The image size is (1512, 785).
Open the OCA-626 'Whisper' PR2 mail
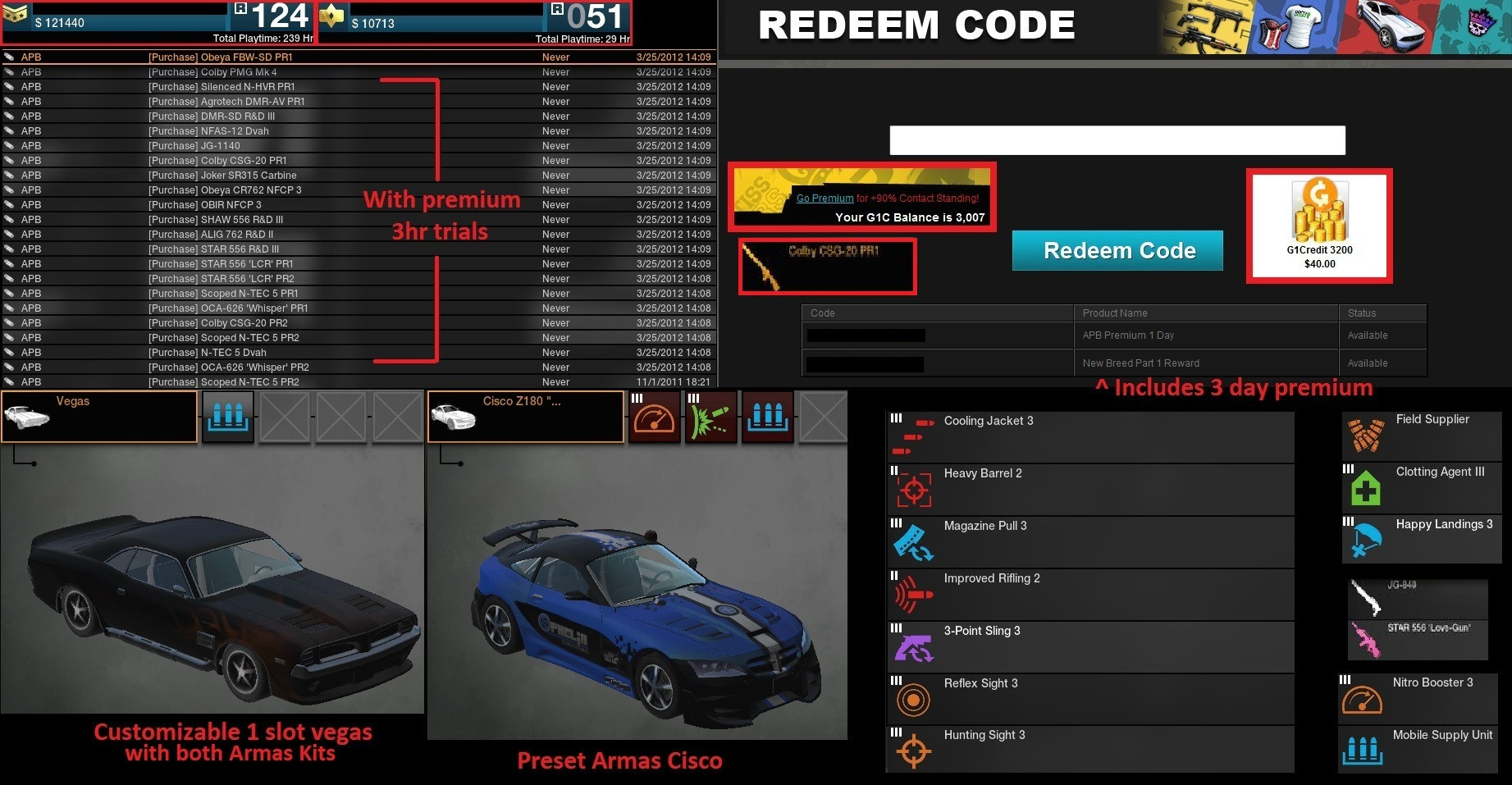tap(359, 367)
